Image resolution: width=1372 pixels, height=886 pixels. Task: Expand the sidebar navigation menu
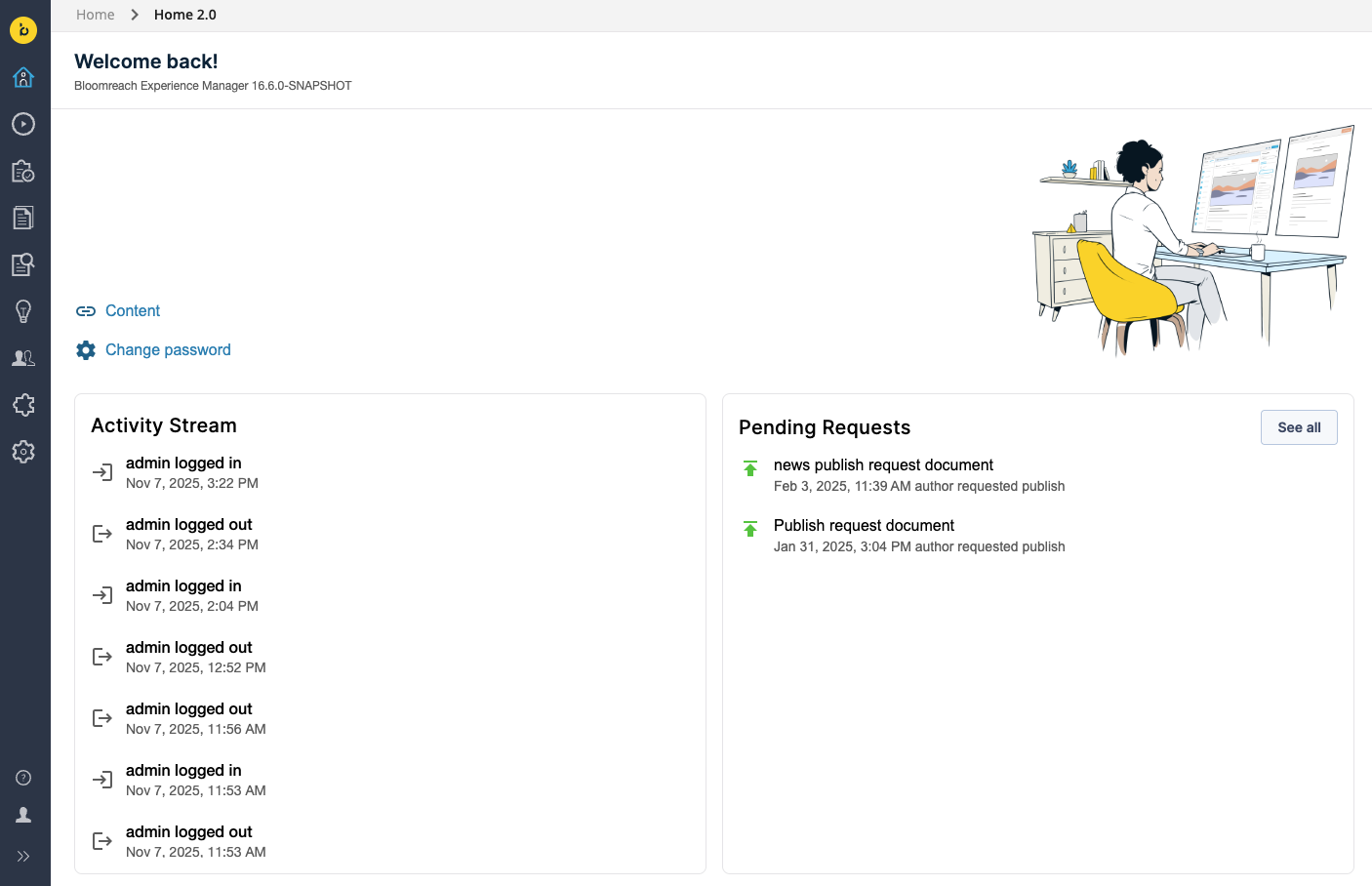click(x=23, y=856)
